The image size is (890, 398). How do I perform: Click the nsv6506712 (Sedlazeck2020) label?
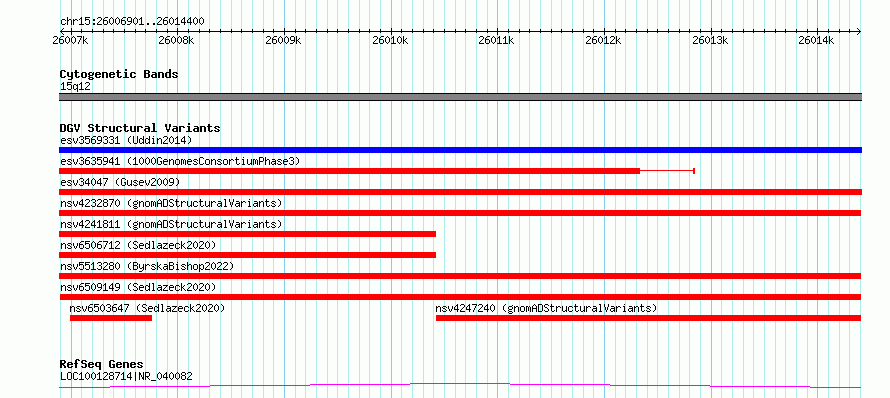point(138,245)
